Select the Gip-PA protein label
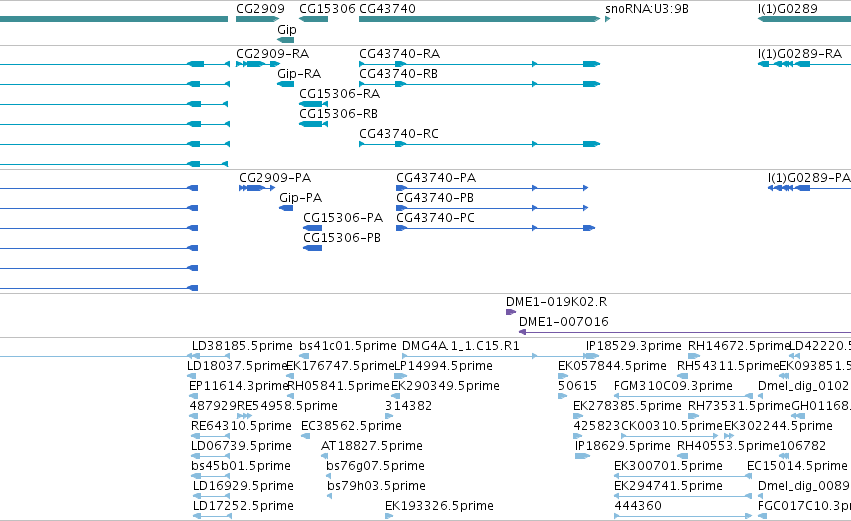851x521 pixels. (x=301, y=198)
